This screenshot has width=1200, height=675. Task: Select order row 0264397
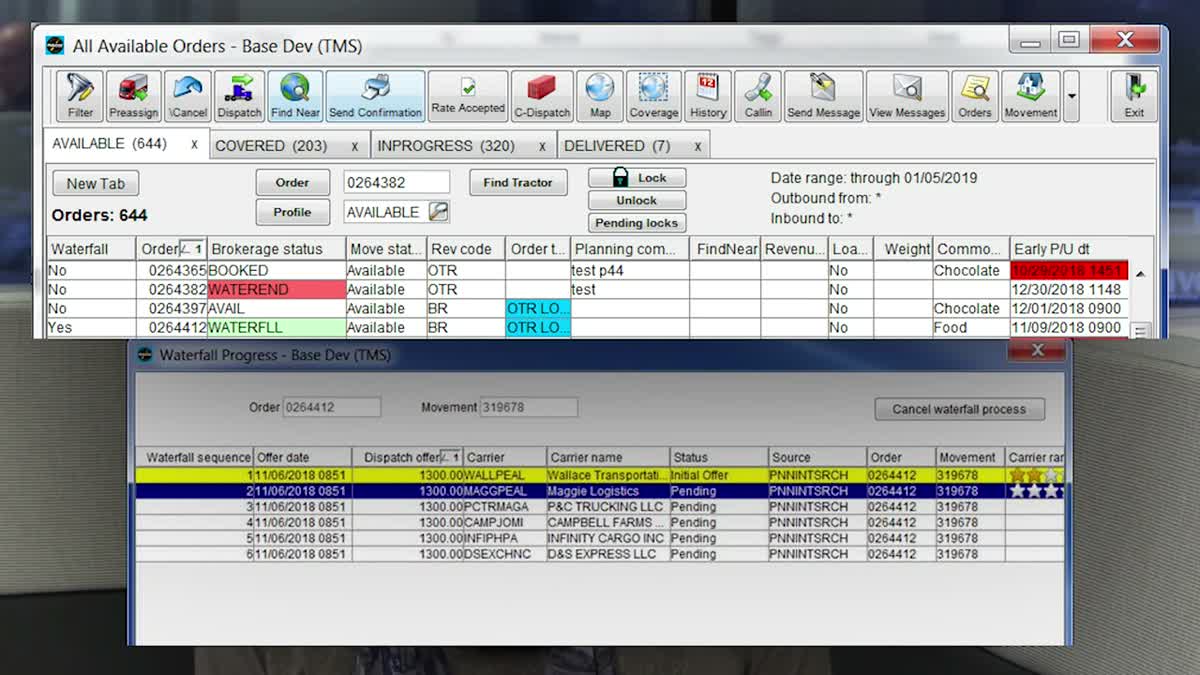[588, 309]
